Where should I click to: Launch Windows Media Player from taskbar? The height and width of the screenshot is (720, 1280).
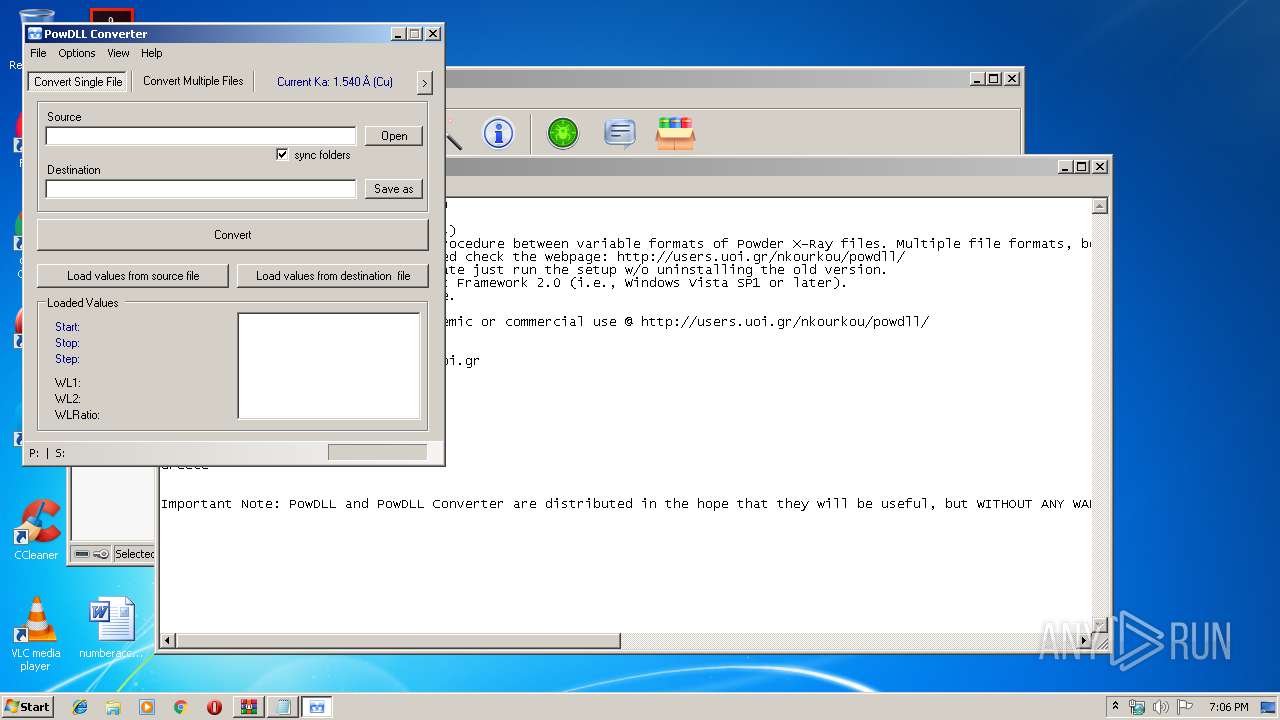pos(147,707)
